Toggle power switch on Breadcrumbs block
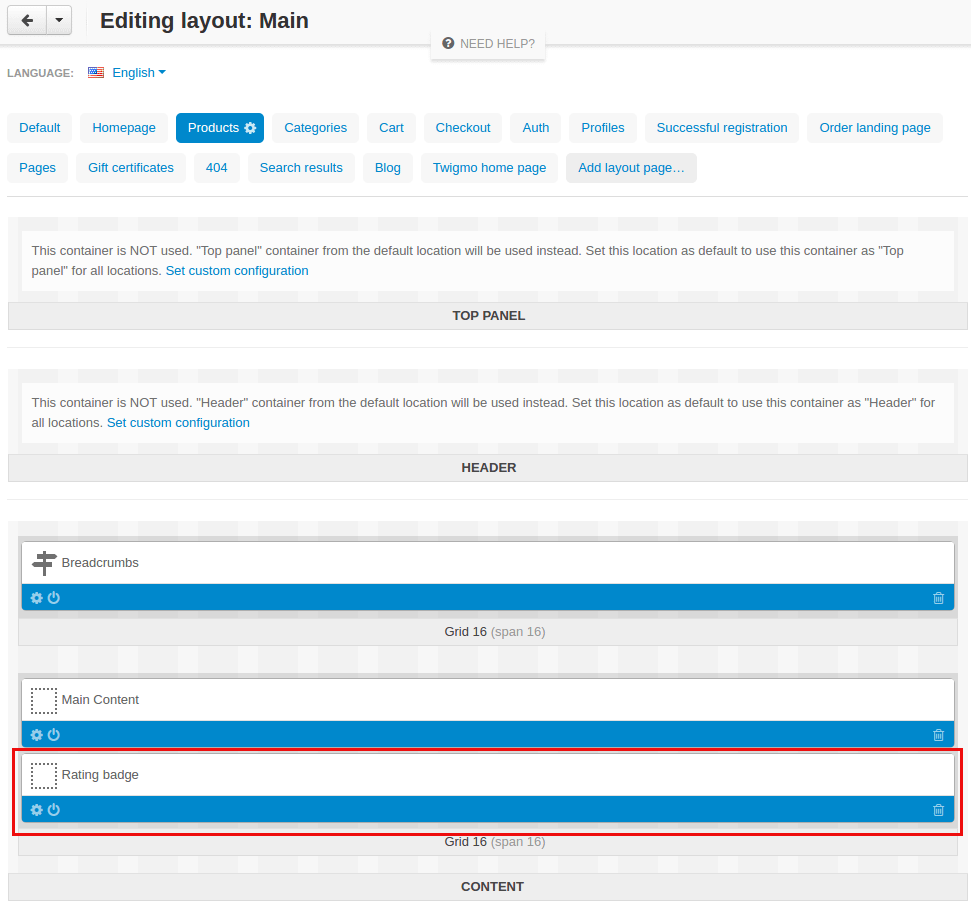This screenshot has width=971, height=904. 54,598
